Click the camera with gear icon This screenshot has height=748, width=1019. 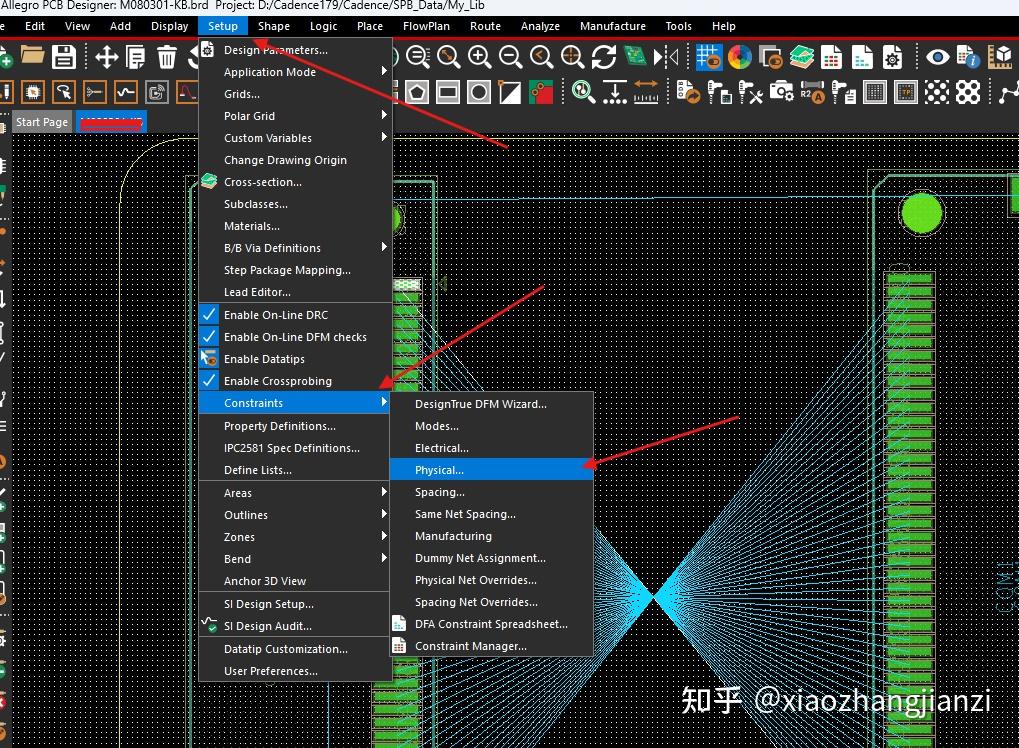click(781, 92)
